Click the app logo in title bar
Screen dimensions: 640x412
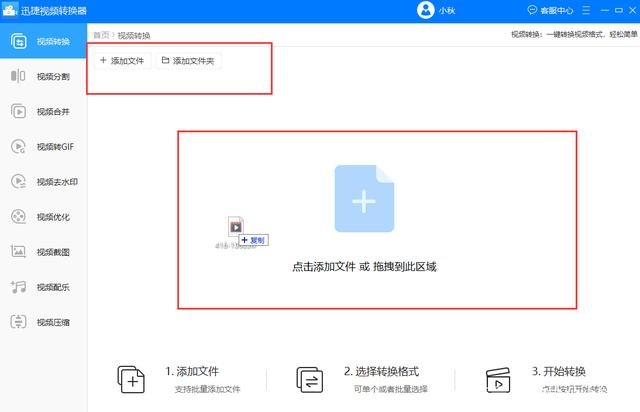(9, 10)
